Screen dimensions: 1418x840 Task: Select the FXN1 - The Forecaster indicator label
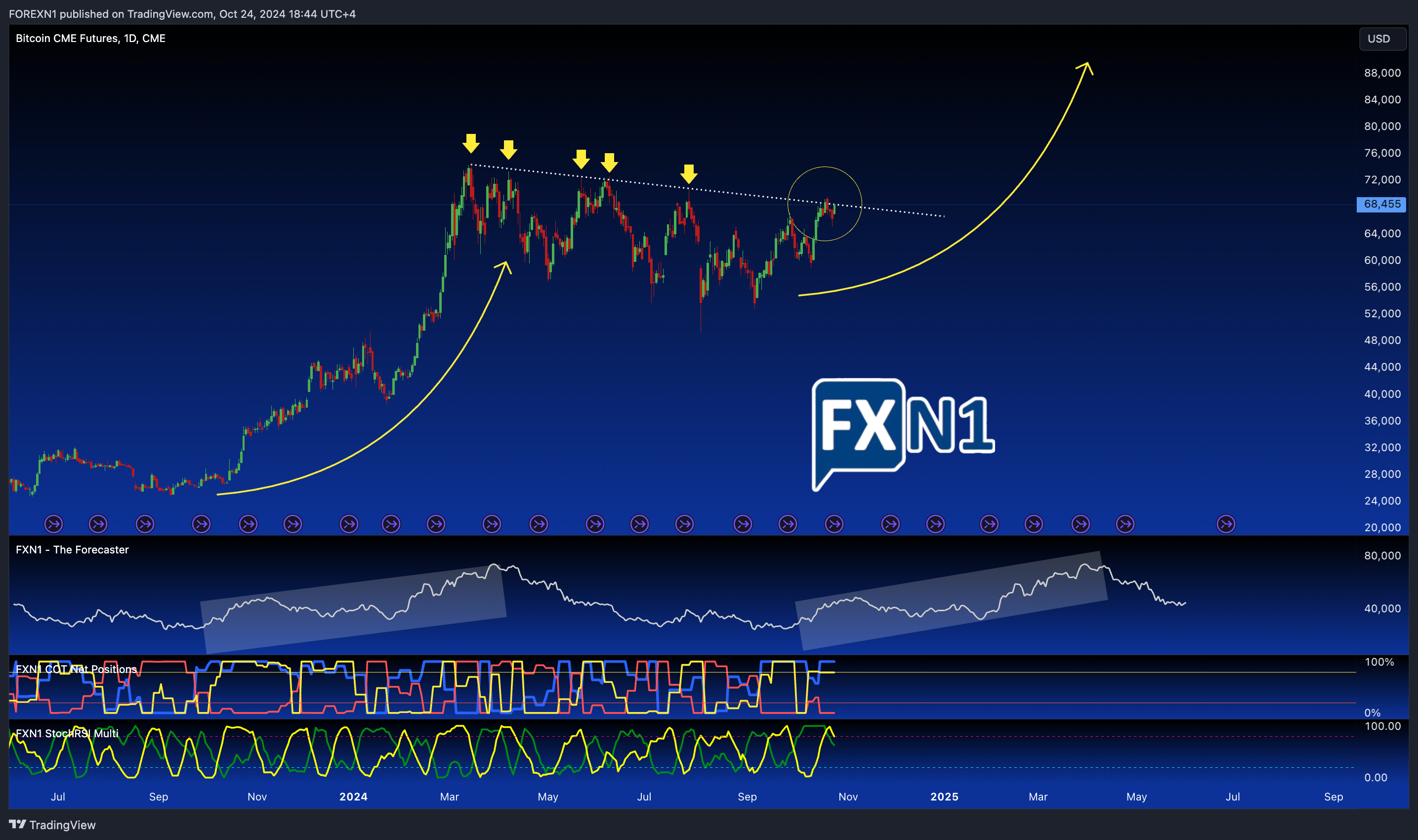click(x=72, y=549)
